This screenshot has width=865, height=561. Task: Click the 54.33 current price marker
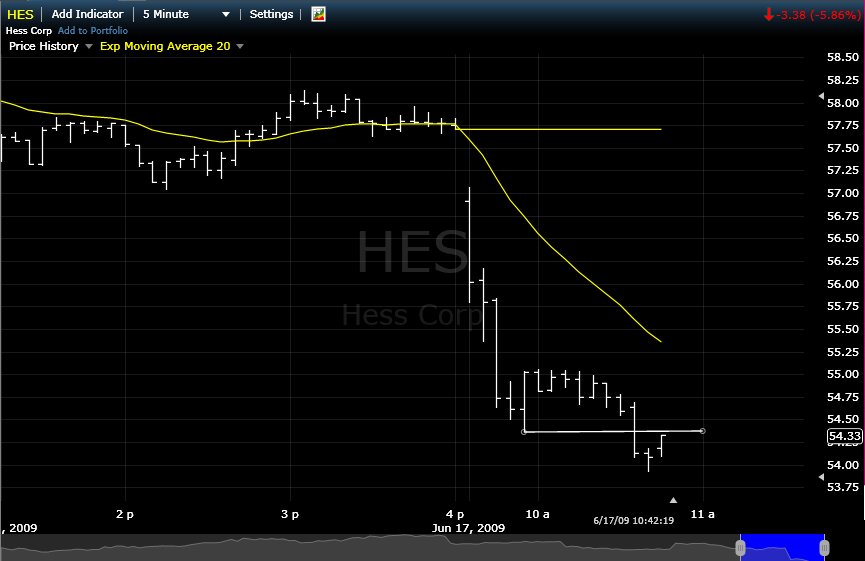pyautogui.click(x=845, y=436)
